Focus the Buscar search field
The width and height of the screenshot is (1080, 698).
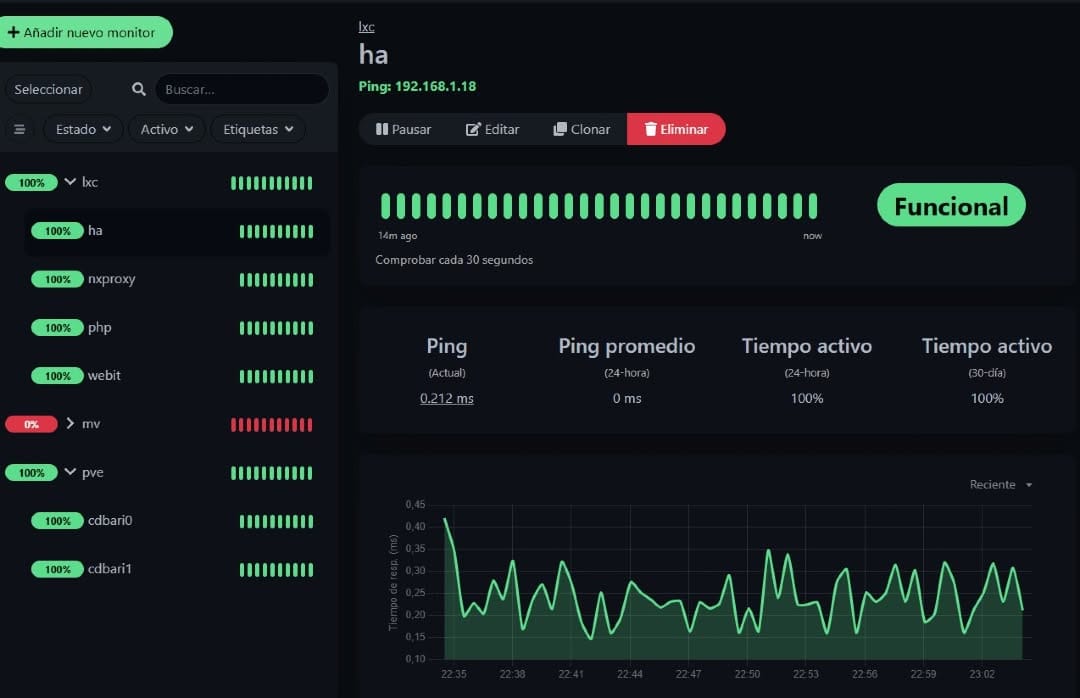click(x=242, y=90)
